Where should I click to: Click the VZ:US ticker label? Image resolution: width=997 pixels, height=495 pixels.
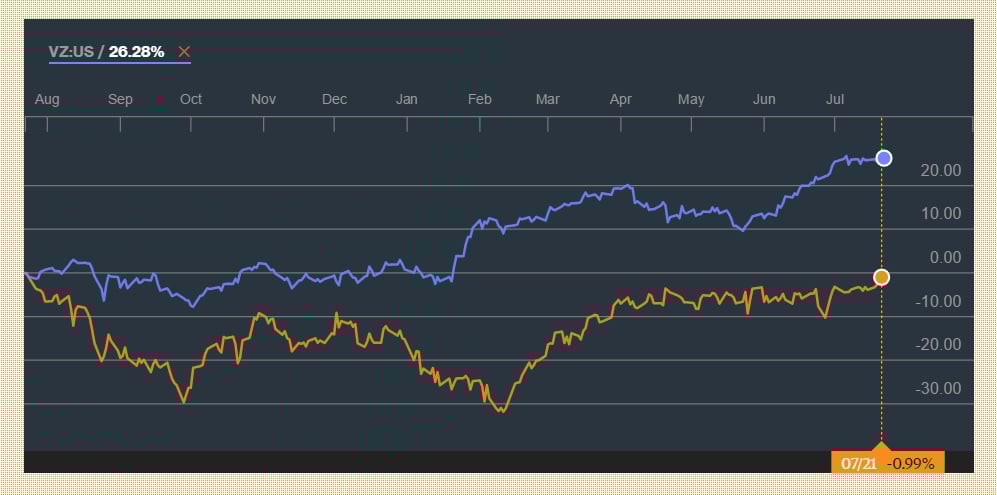point(71,52)
